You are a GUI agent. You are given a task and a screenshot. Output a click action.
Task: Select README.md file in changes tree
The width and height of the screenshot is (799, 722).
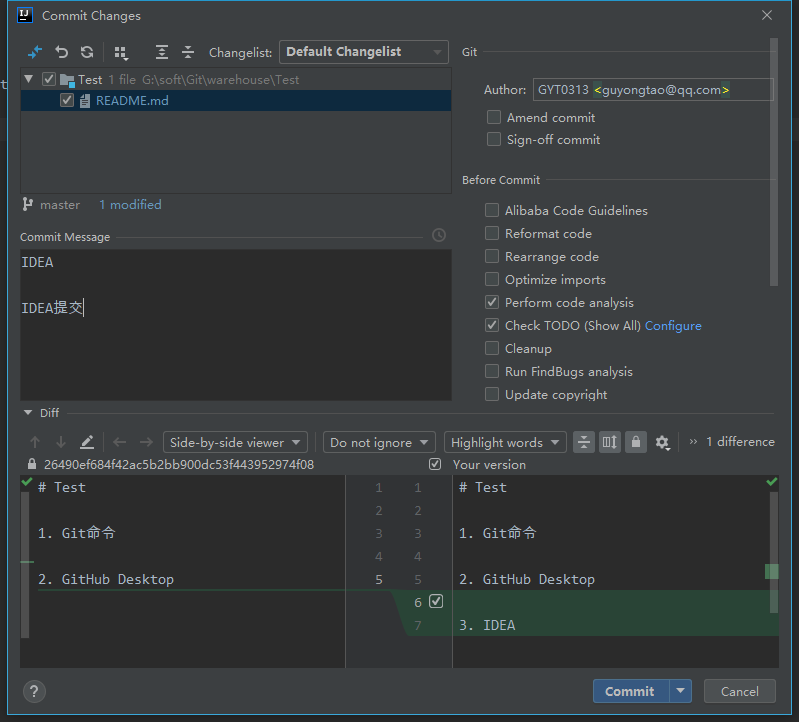pos(235,100)
